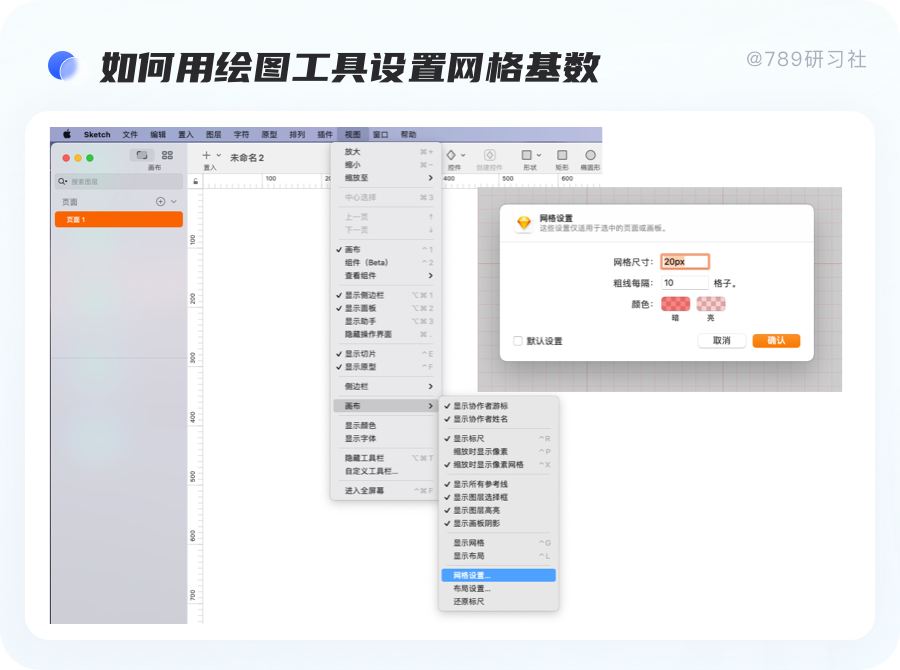Click the 创建控件 create symbol icon

[x=490, y=156]
